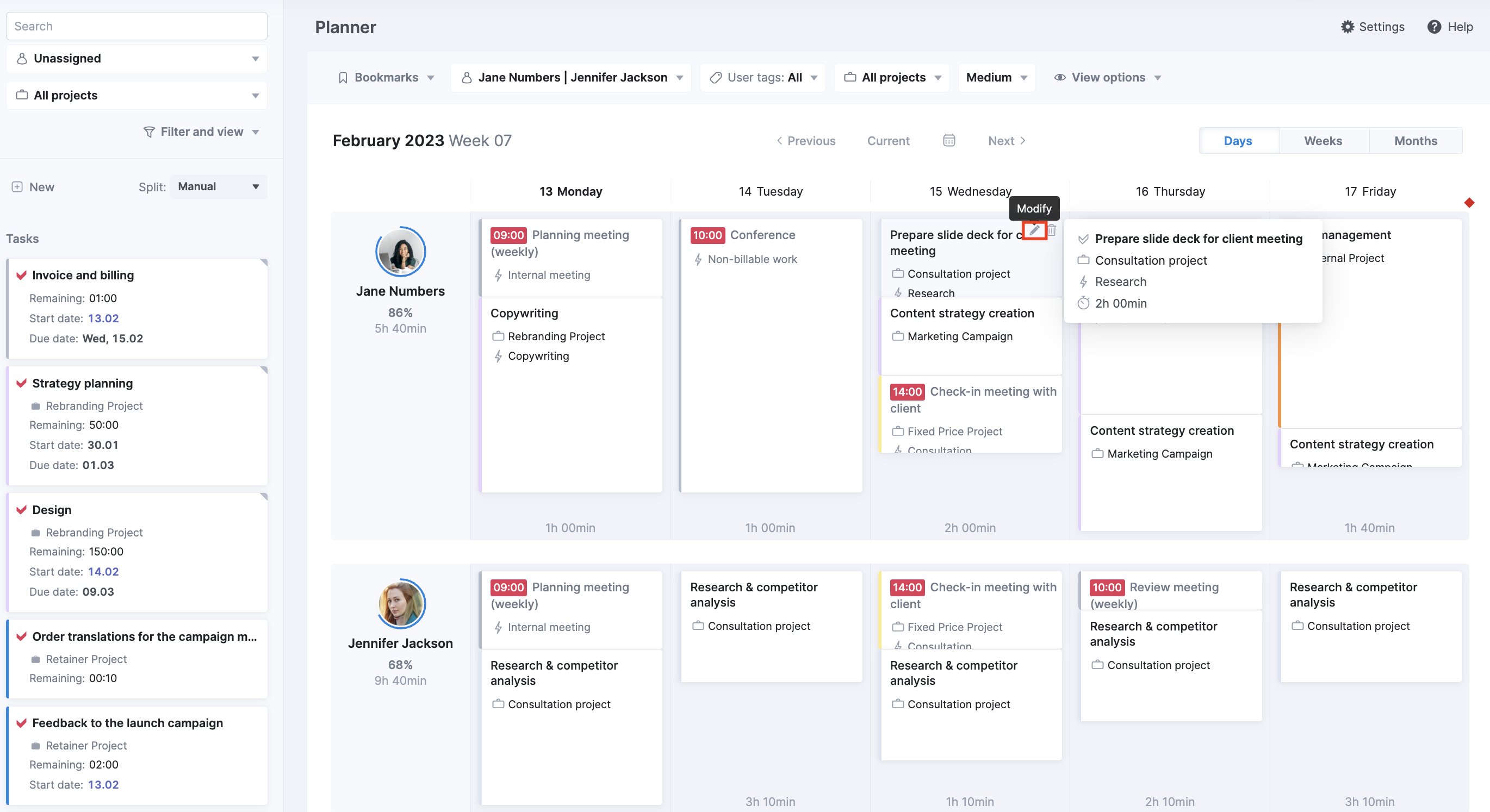Open Jennifer's Wednesday 14:00 Check-in meeting

970,610
